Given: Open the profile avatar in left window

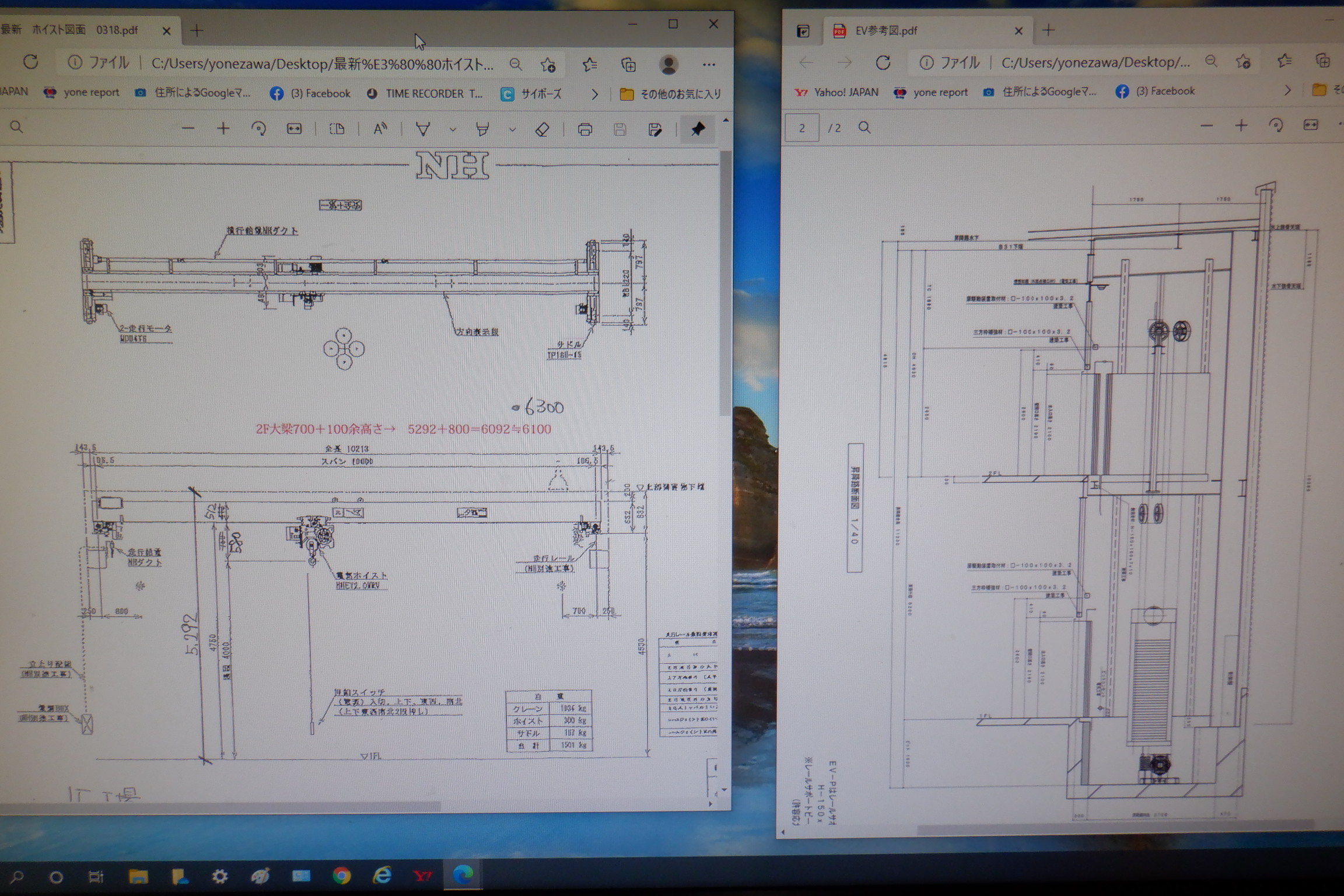Looking at the screenshot, I should tap(668, 64).
